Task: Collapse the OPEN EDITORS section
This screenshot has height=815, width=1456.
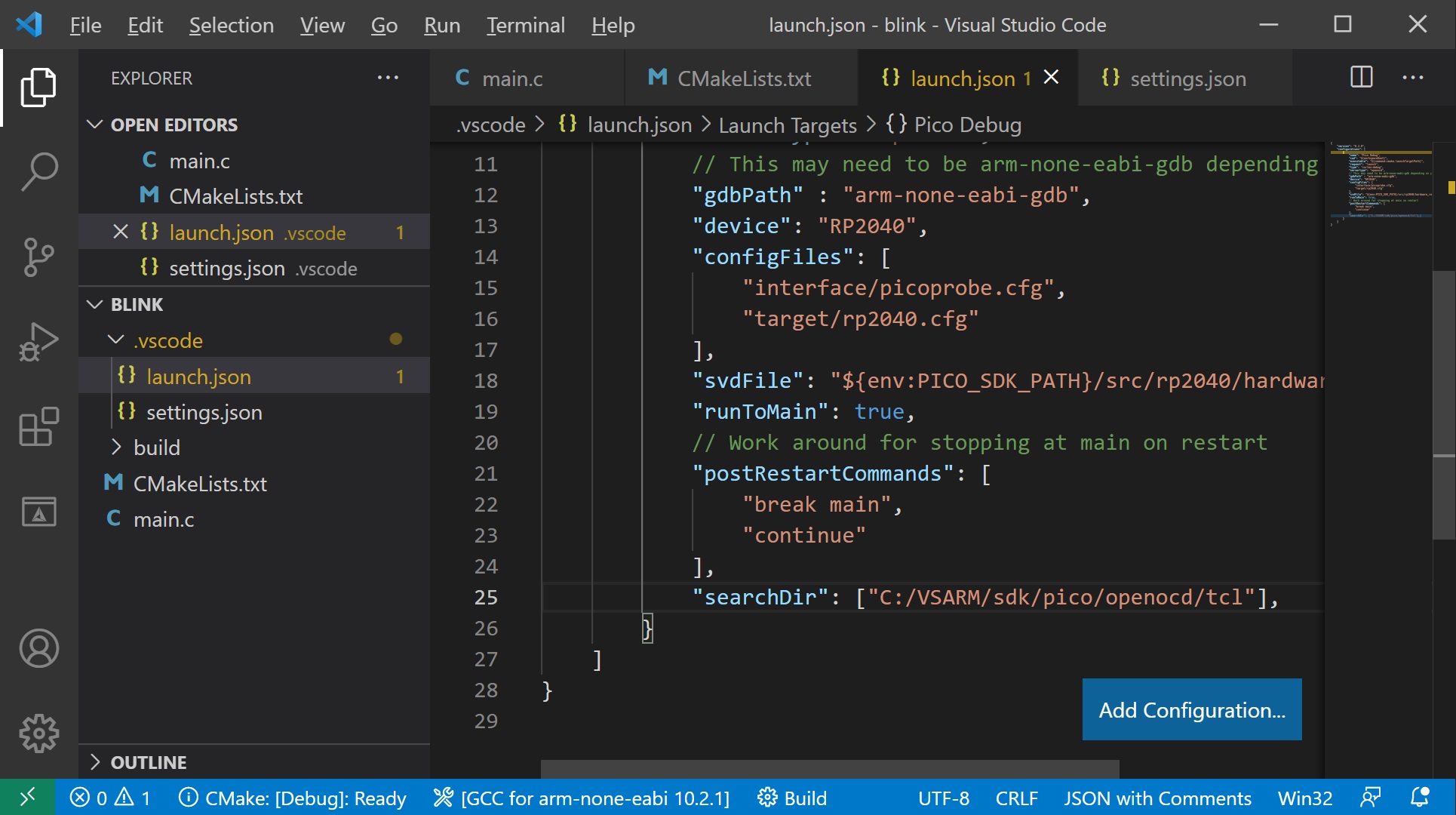Action: (96, 125)
